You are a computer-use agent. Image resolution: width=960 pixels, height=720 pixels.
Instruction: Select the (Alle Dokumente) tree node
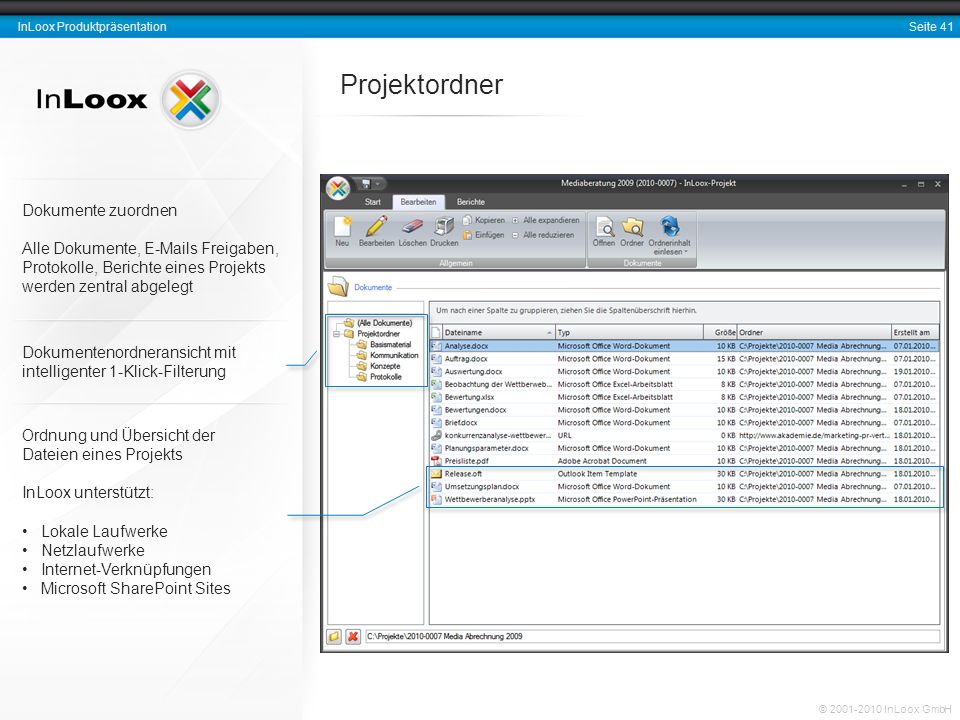384,323
